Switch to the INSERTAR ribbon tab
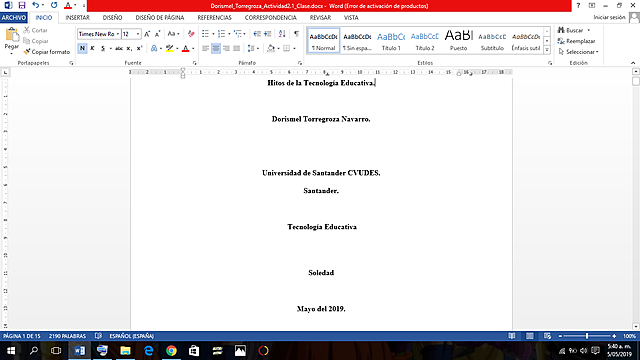The image size is (640, 360). 78,18
